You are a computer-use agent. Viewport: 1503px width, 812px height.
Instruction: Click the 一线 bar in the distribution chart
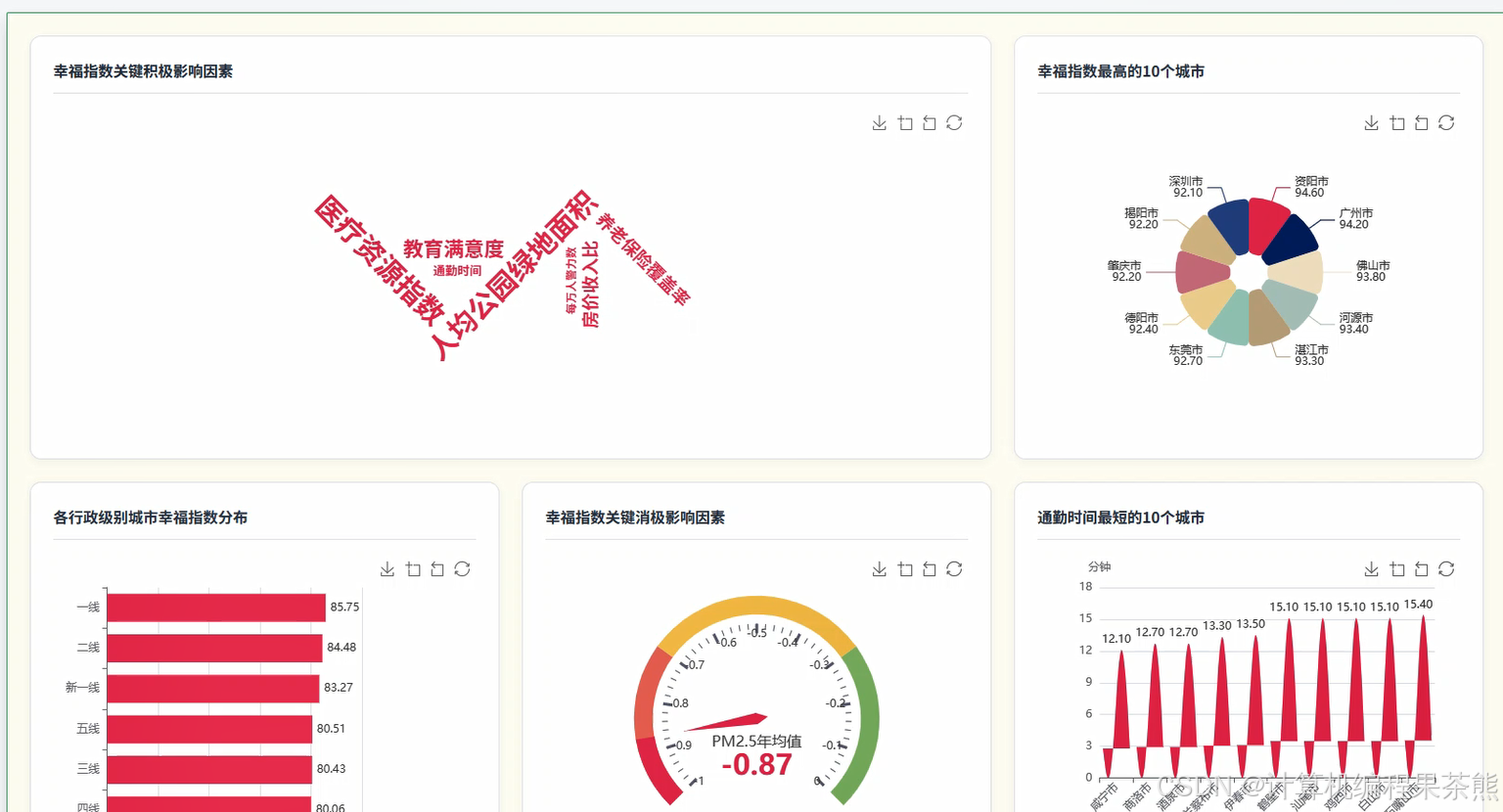pos(215,607)
